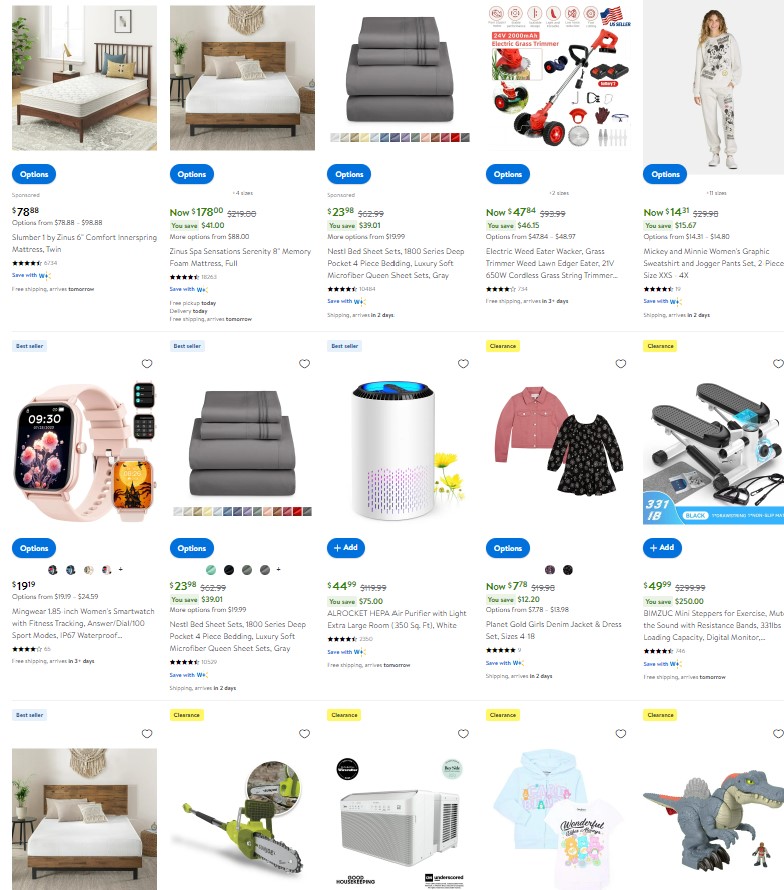Open Options for Slumber 1 Zinus mattress
The height and width of the screenshot is (890, 784).
pyautogui.click(x=34, y=174)
